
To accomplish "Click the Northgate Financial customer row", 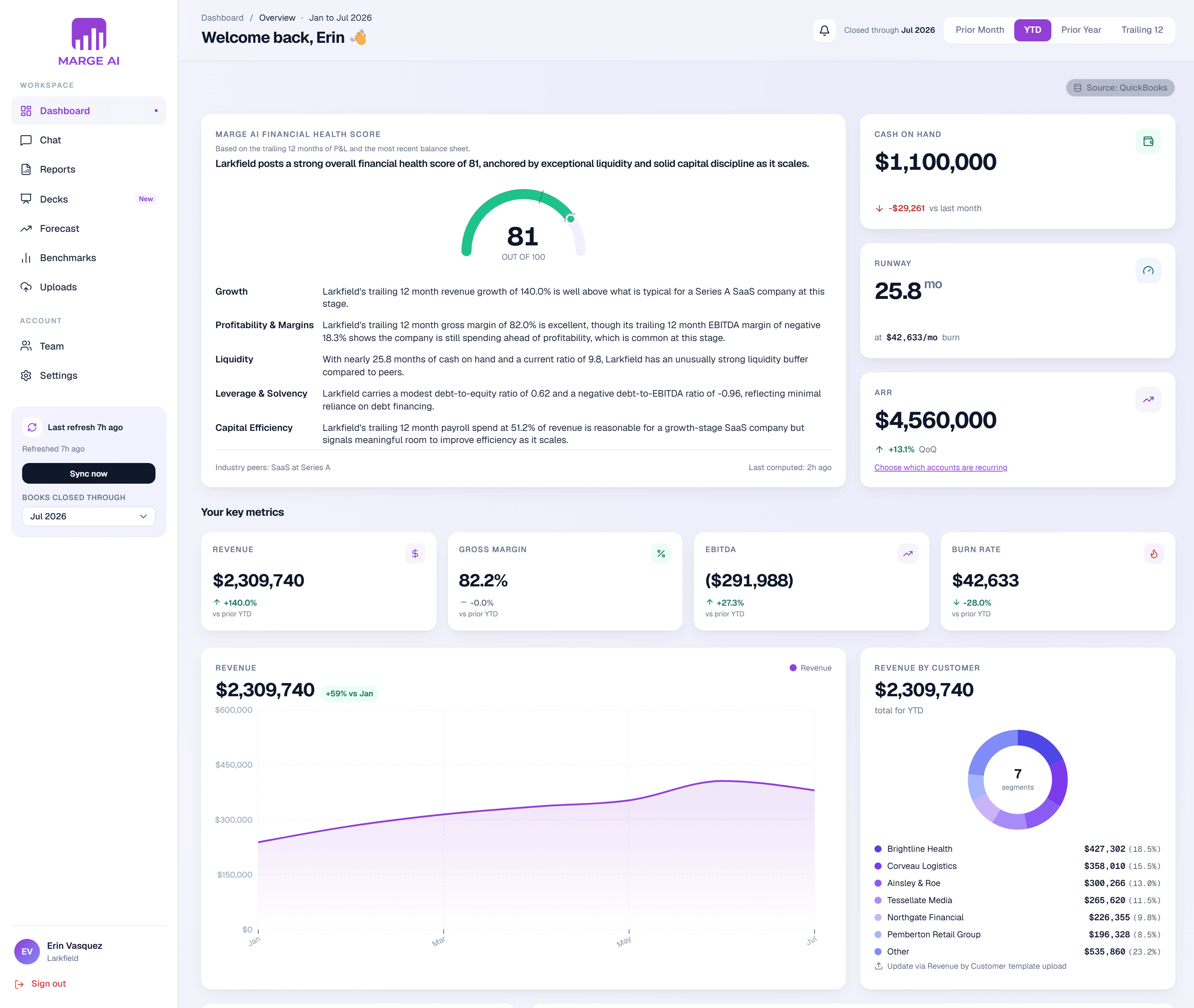I will tap(1017, 918).
